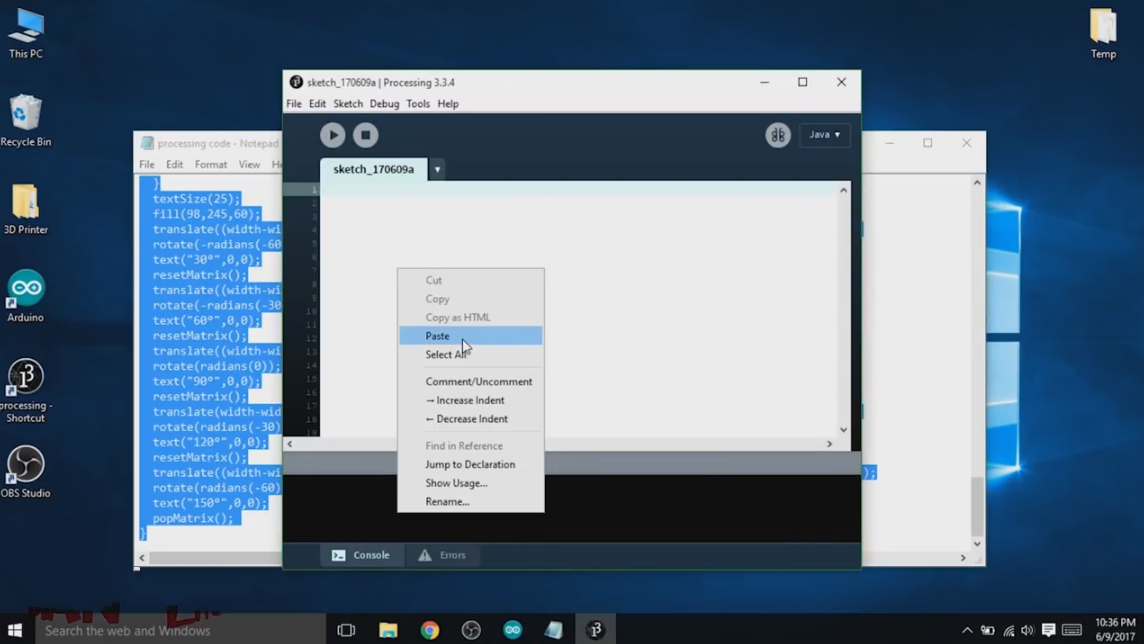1144x644 pixels.
Task: Stop the running sketch
Action: coord(366,135)
